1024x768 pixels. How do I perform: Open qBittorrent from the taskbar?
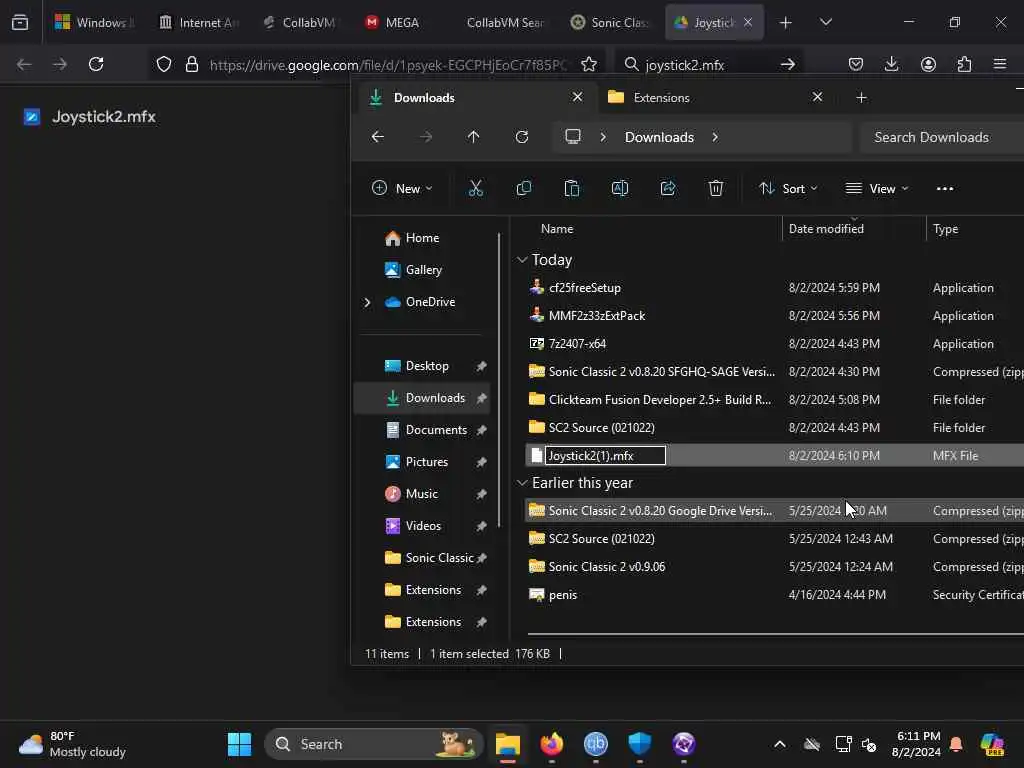(596, 744)
